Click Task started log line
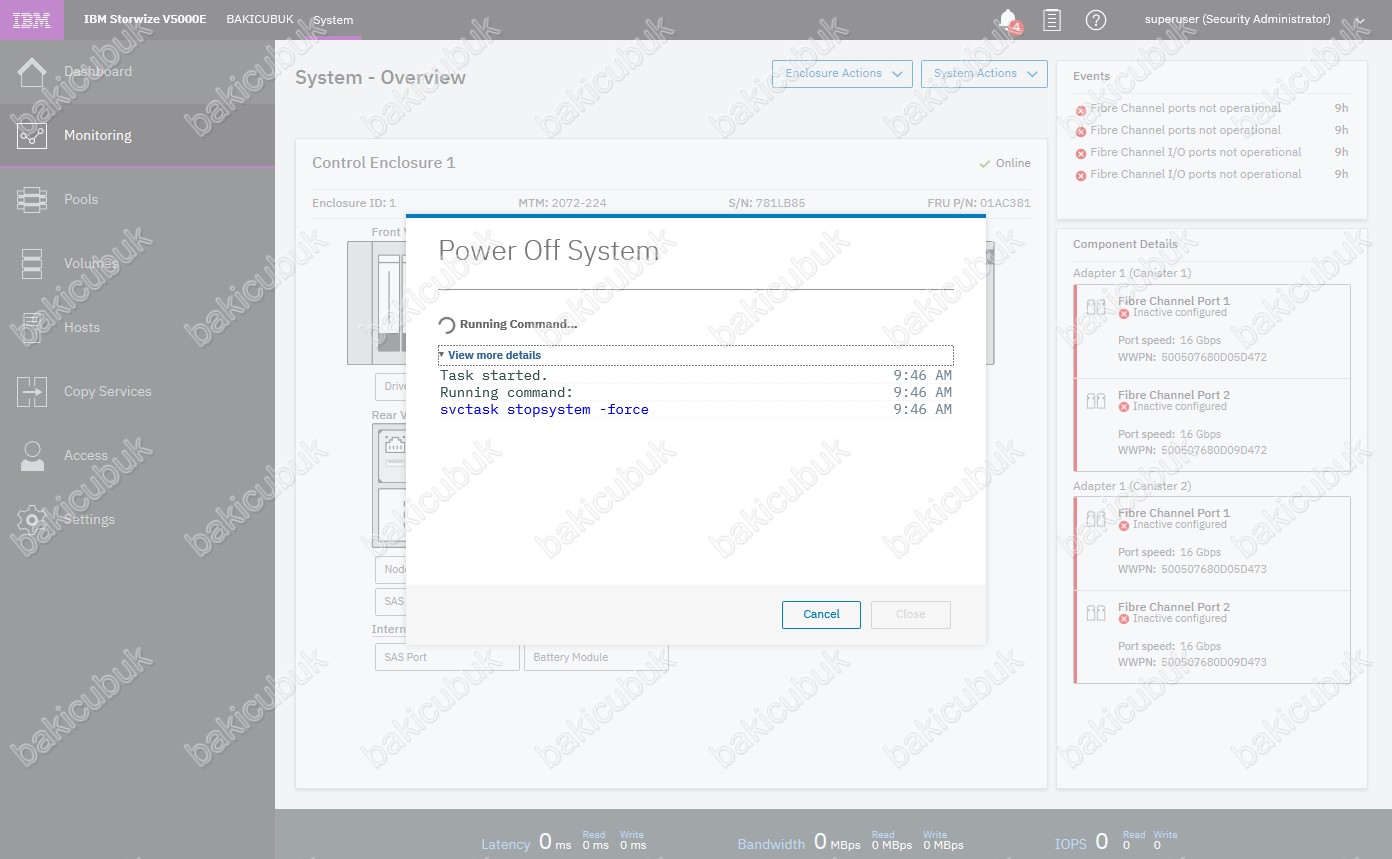The image size is (1392, 859). tap(494, 375)
